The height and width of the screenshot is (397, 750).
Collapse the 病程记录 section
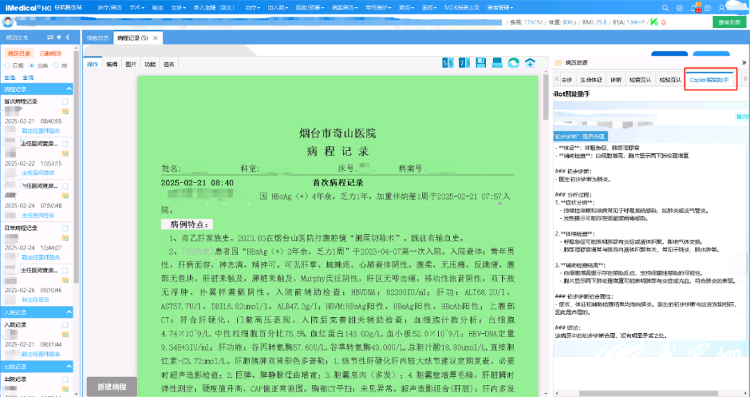coord(69,89)
